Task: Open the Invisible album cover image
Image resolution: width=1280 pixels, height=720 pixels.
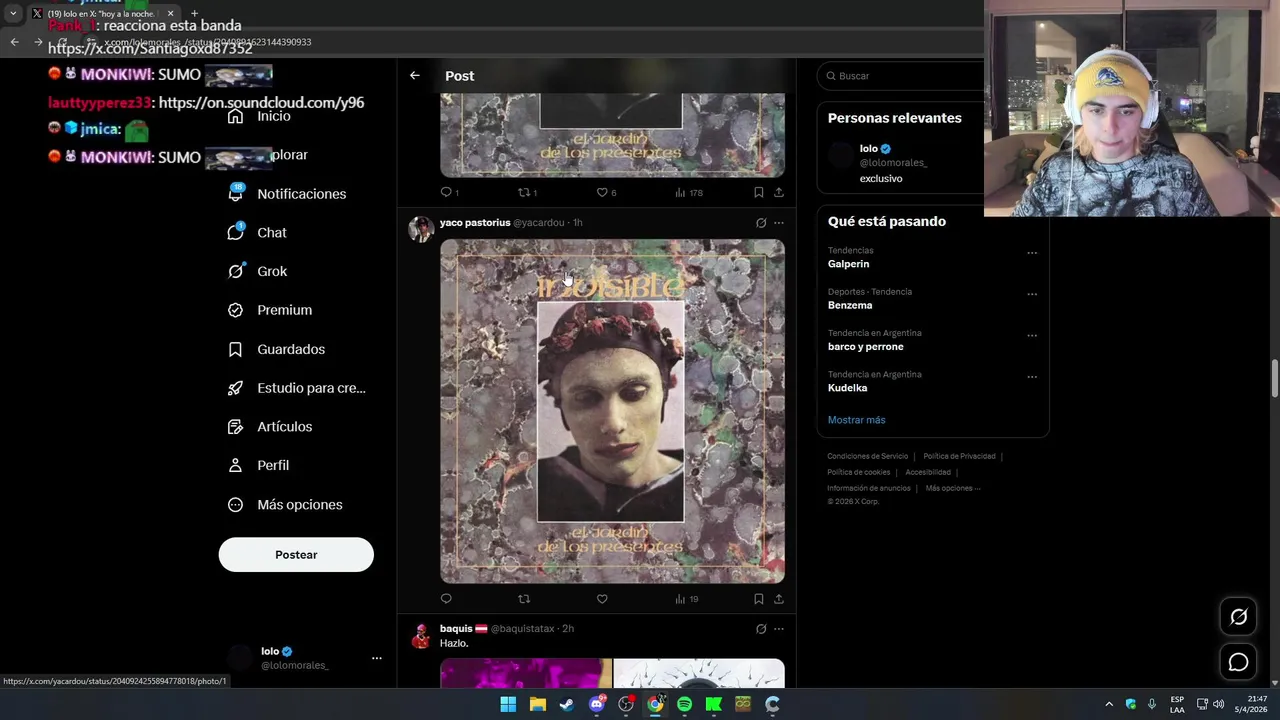Action: [x=612, y=411]
